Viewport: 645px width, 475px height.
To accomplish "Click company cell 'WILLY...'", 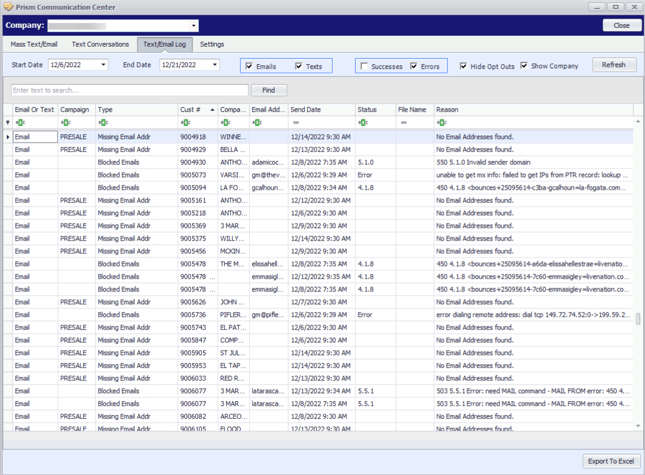I will pyautogui.click(x=233, y=239).
